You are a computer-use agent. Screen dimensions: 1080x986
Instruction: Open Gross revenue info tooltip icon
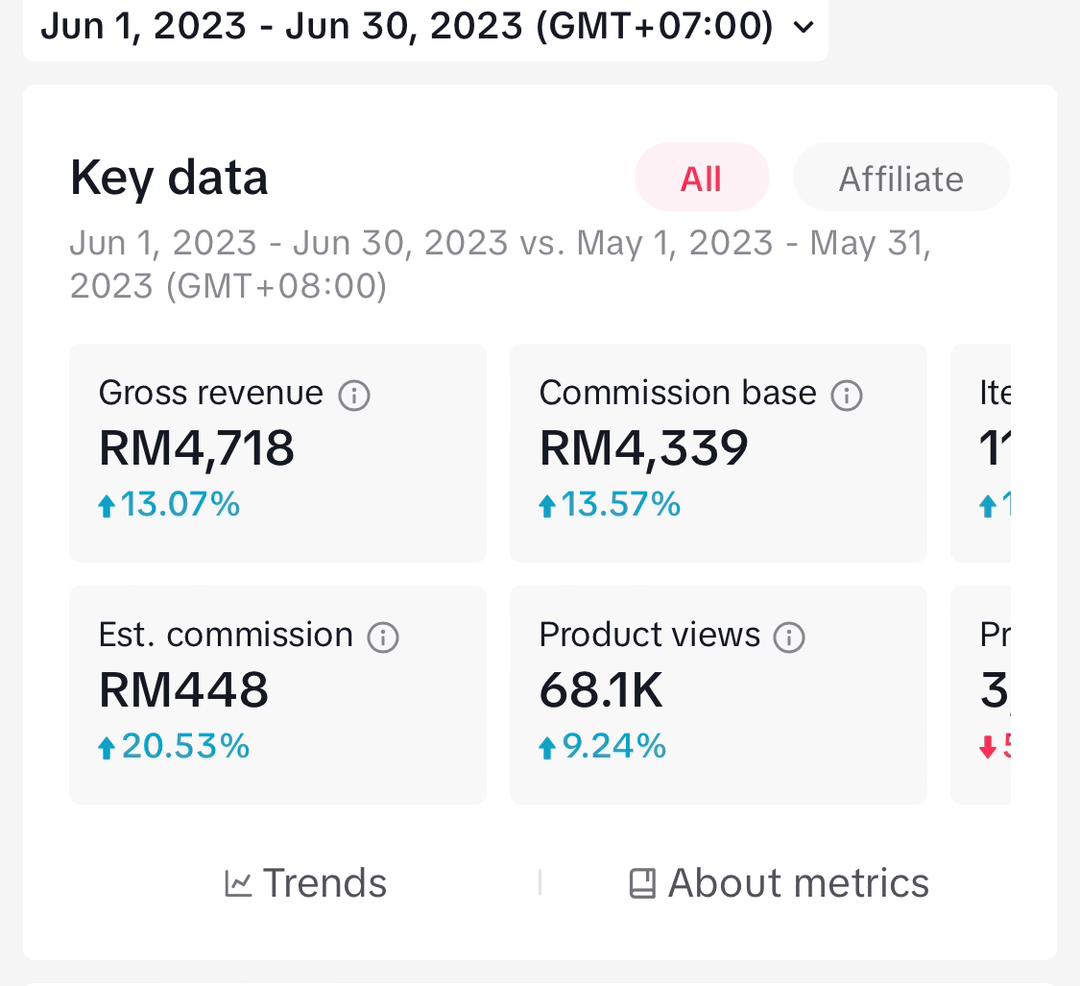[354, 395]
